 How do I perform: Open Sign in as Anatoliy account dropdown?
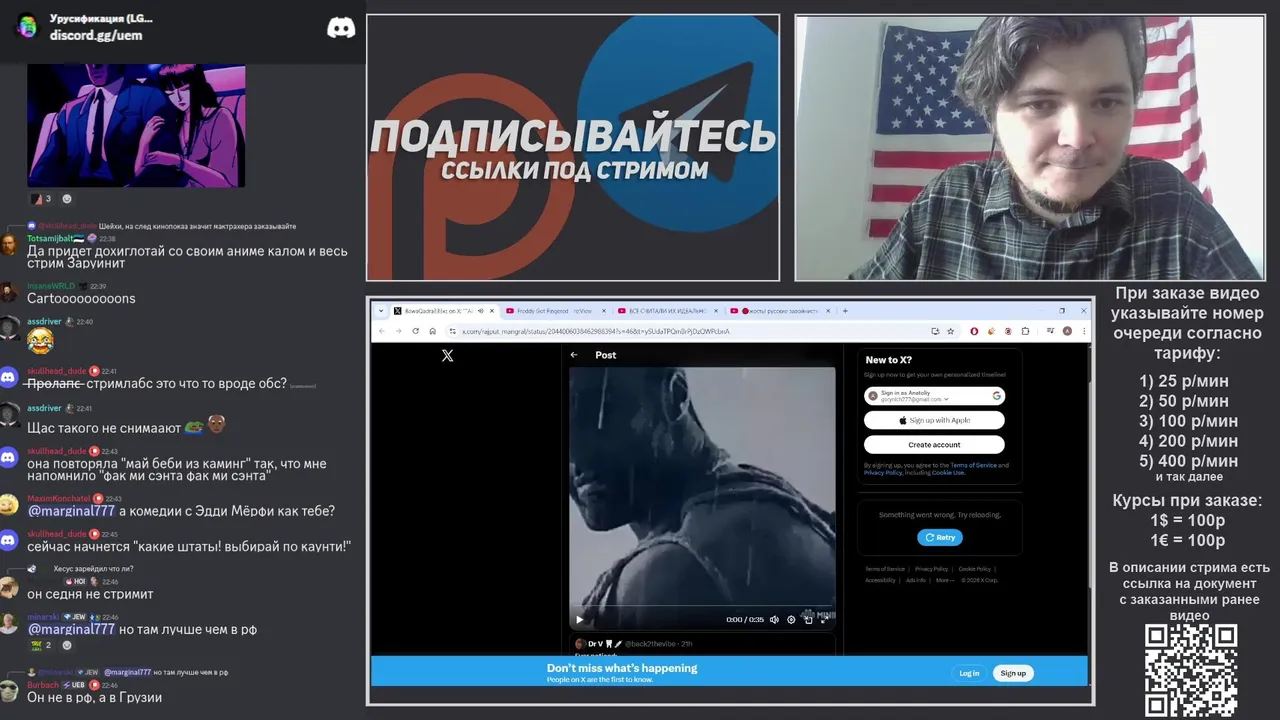click(x=934, y=396)
